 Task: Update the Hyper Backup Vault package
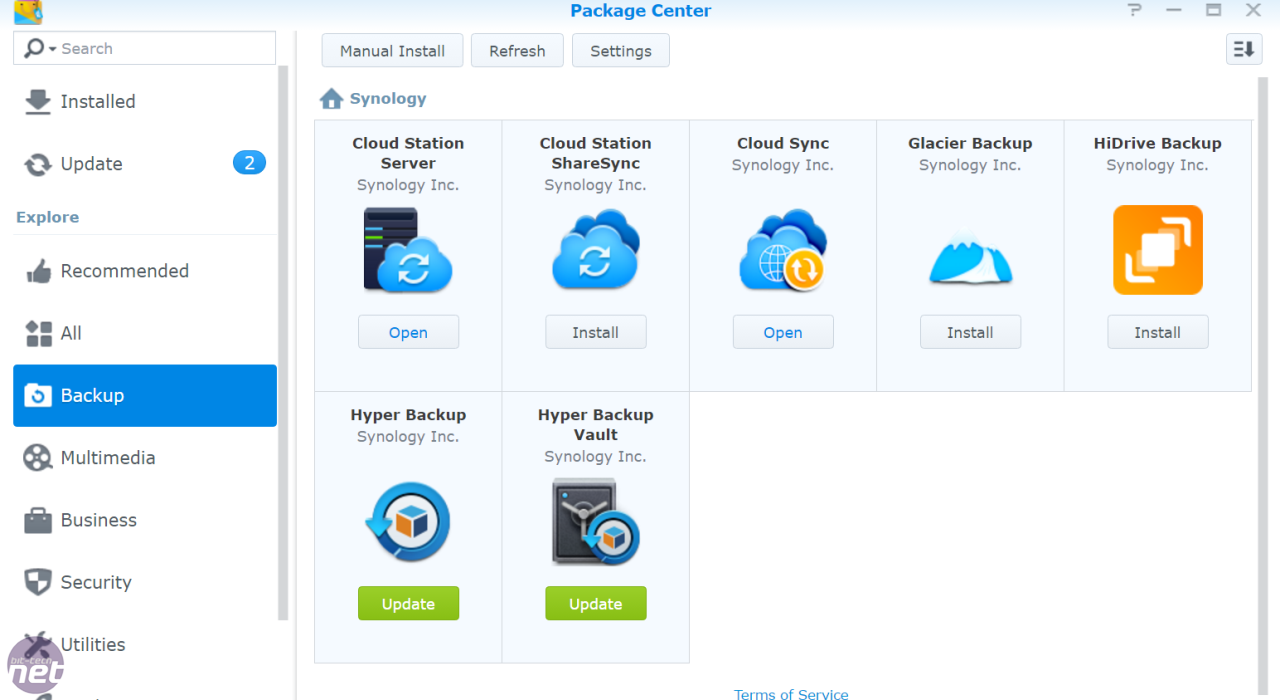(596, 603)
